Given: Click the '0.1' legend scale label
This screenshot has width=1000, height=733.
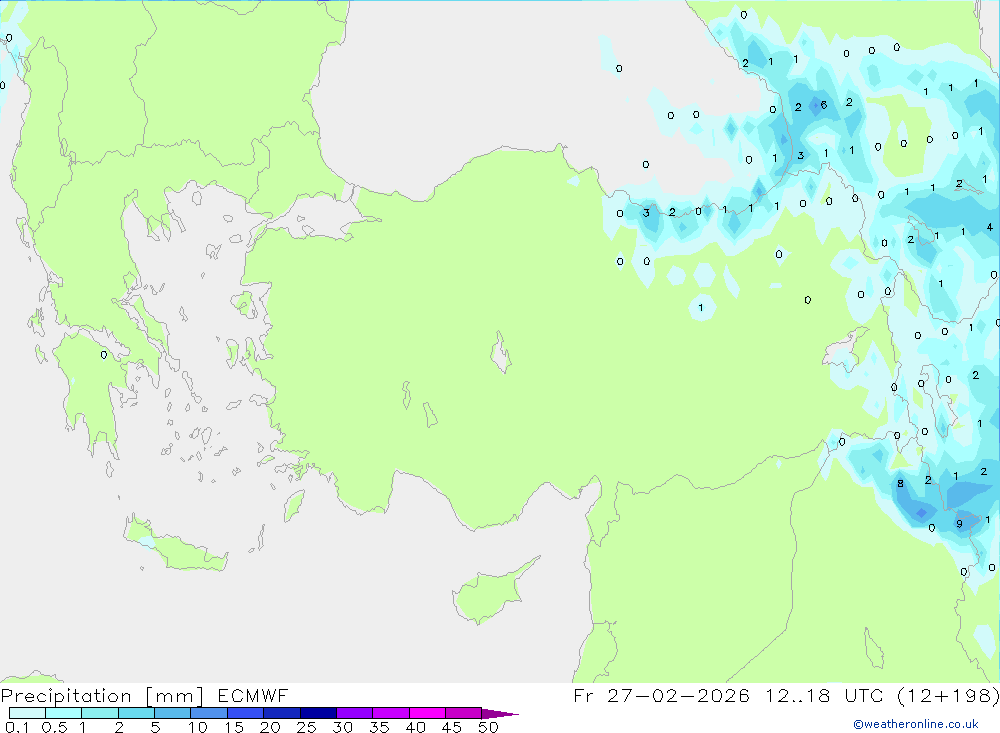Looking at the screenshot, I should pyautogui.click(x=17, y=727).
